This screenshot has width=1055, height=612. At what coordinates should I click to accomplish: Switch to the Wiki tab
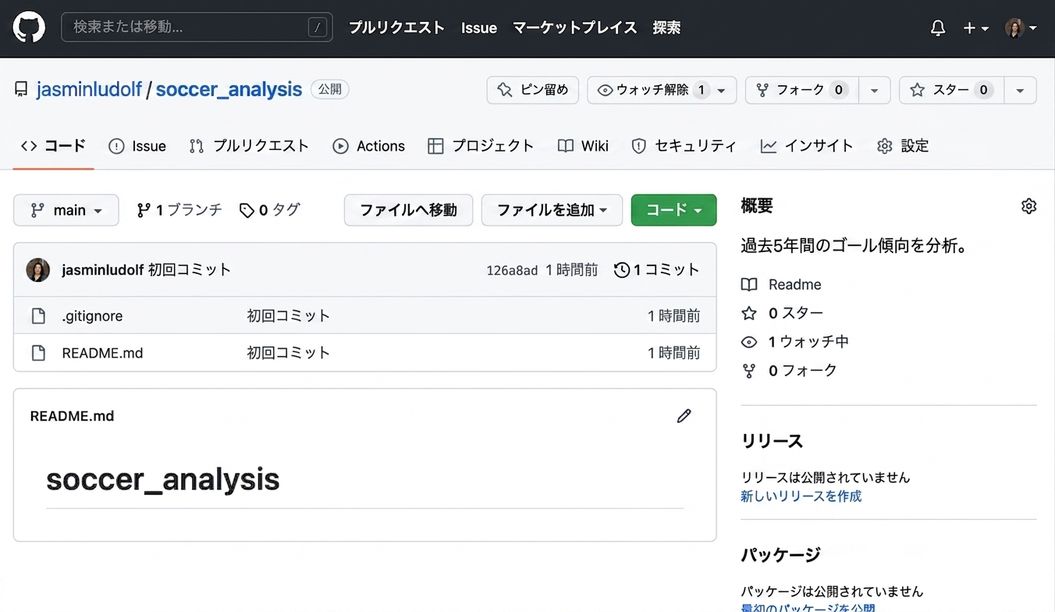583,146
